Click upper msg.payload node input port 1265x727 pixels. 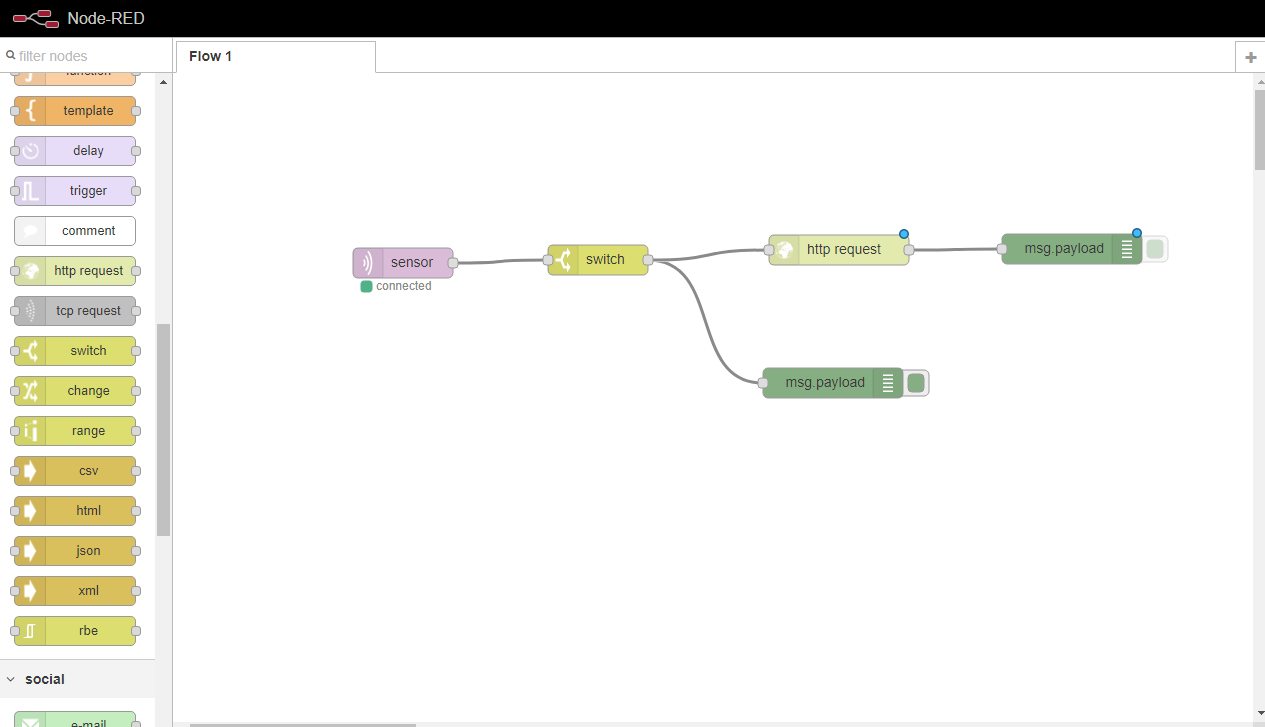[x=1002, y=249]
